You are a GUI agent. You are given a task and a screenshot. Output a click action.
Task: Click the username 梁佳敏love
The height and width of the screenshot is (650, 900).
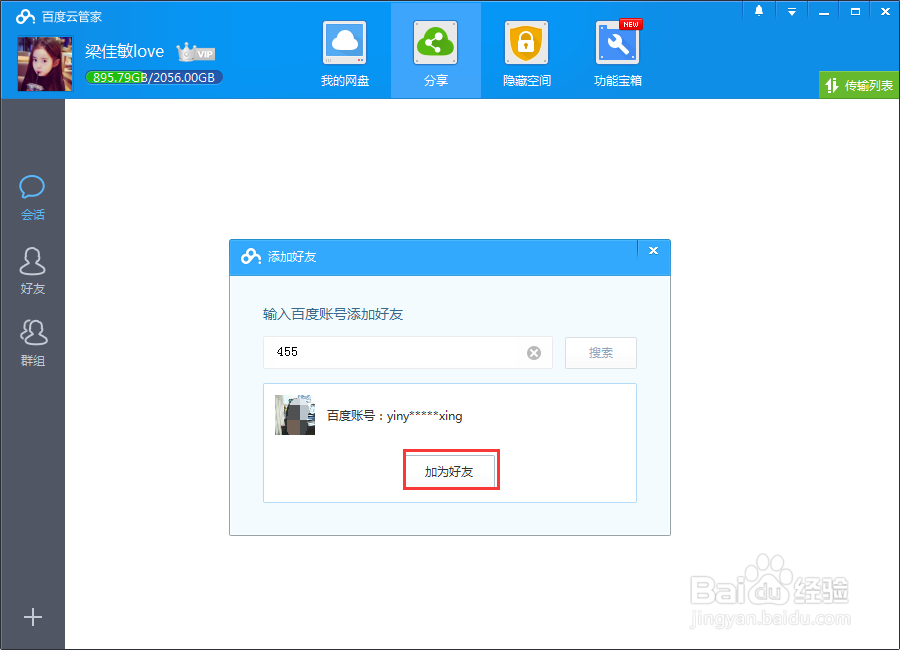(125, 52)
